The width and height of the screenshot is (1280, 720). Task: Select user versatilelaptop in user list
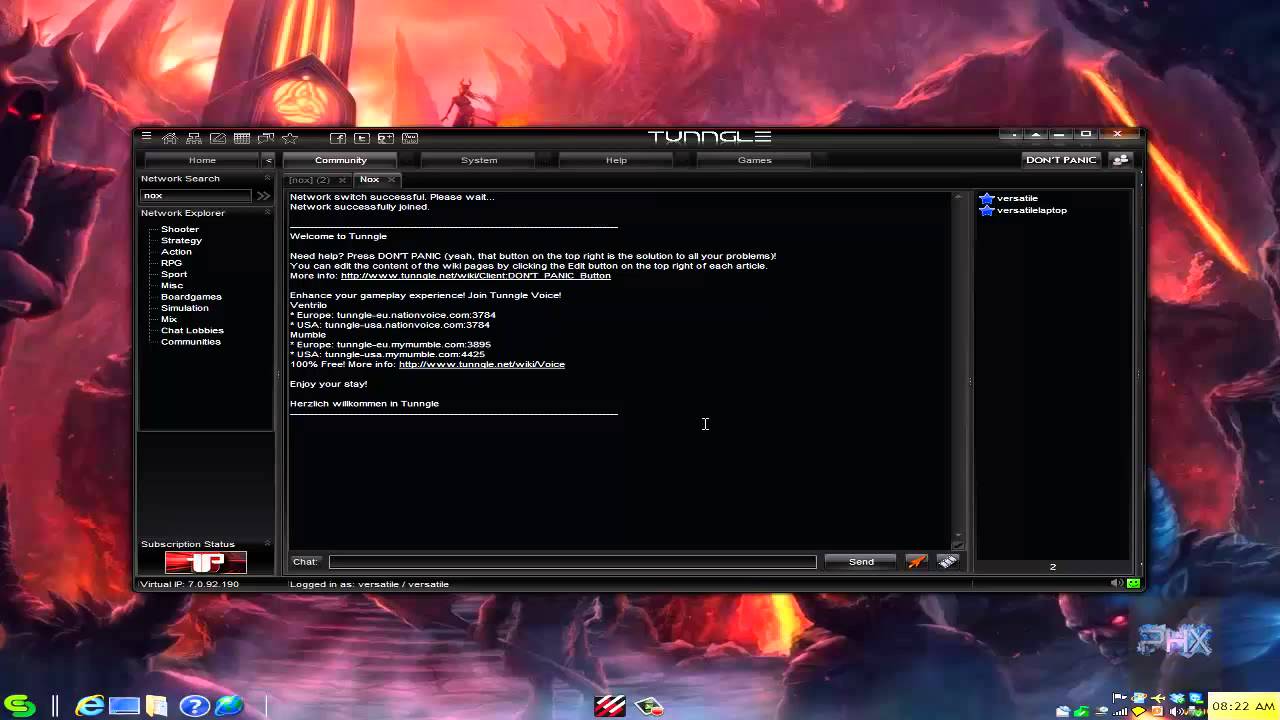tap(1032, 210)
